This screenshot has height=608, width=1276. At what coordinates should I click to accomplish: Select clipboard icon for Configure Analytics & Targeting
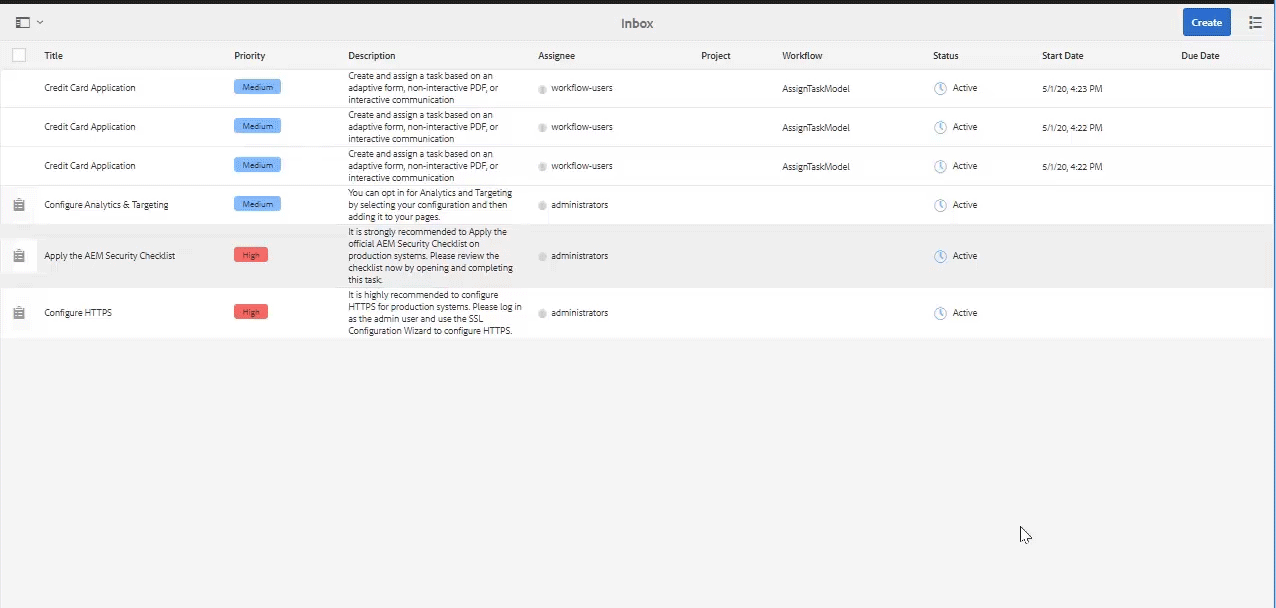[19, 205]
